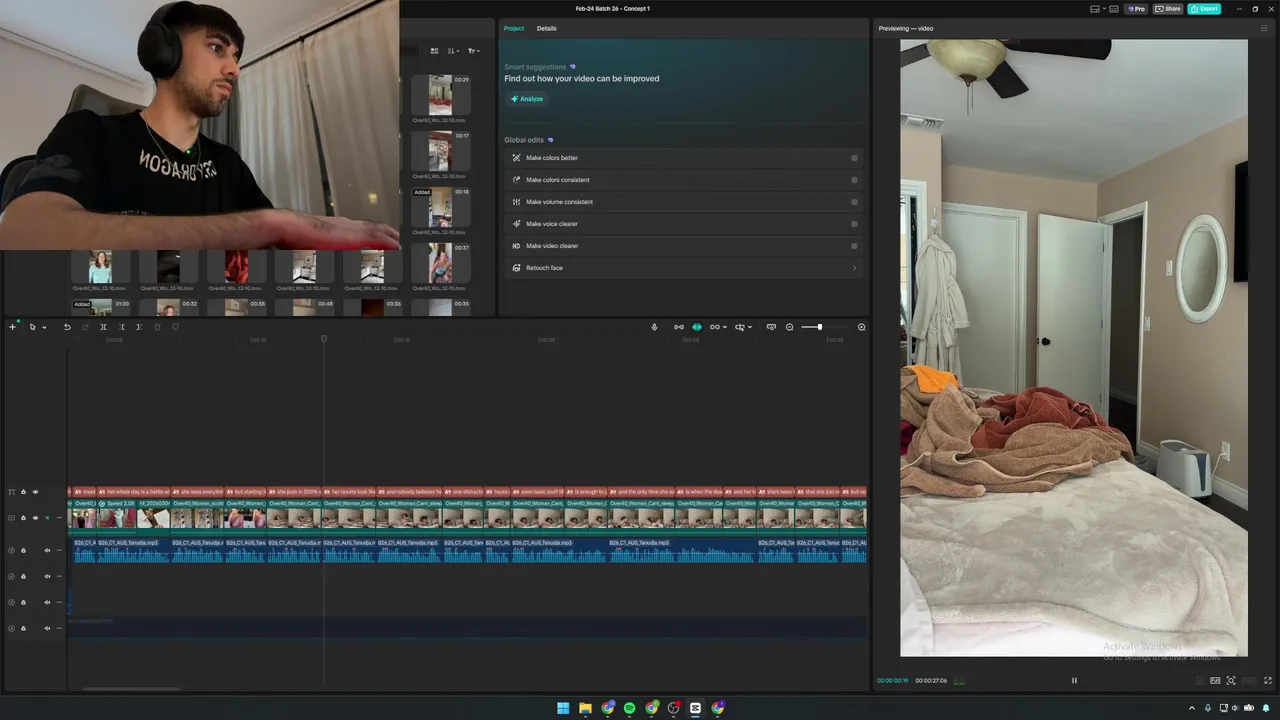Image resolution: width=1280 pixels, height=720 pixels.
Task: Click the Windows Start button
Action: (563, 708)
